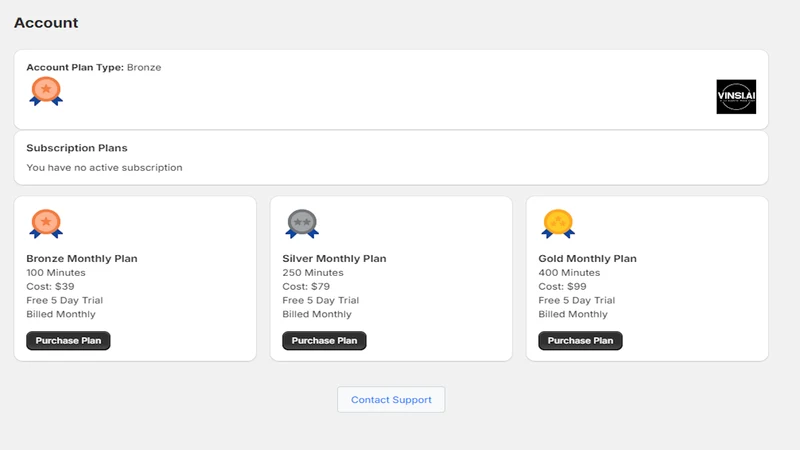This screenshot has height=450, width=800.
Task: Click the '100 Minutes' text
Action: click(x=56, y=272)
